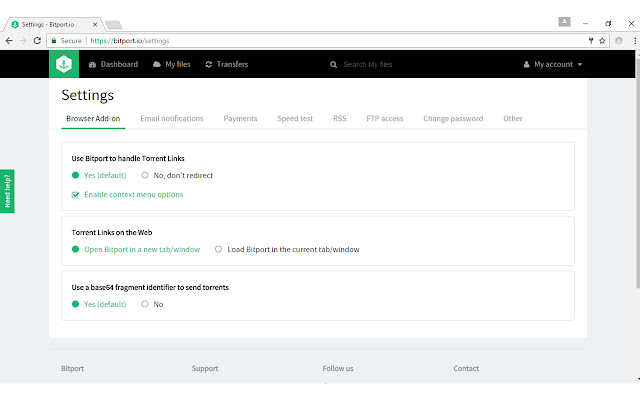Click the address bar URL
The height and width of the screenshot is (400, 640).
(129, 41)
